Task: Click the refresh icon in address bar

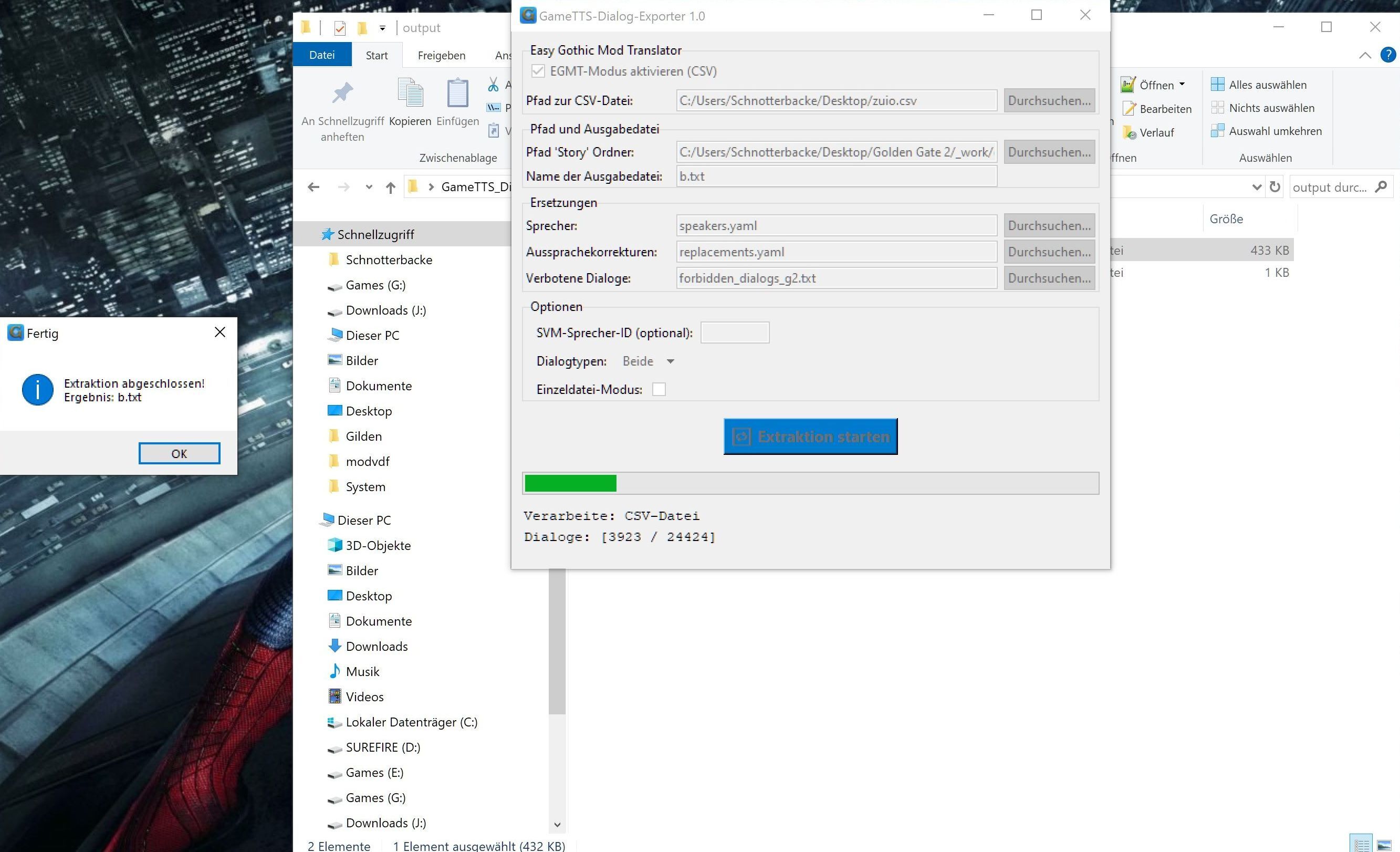Action: tap(1274, 187)
